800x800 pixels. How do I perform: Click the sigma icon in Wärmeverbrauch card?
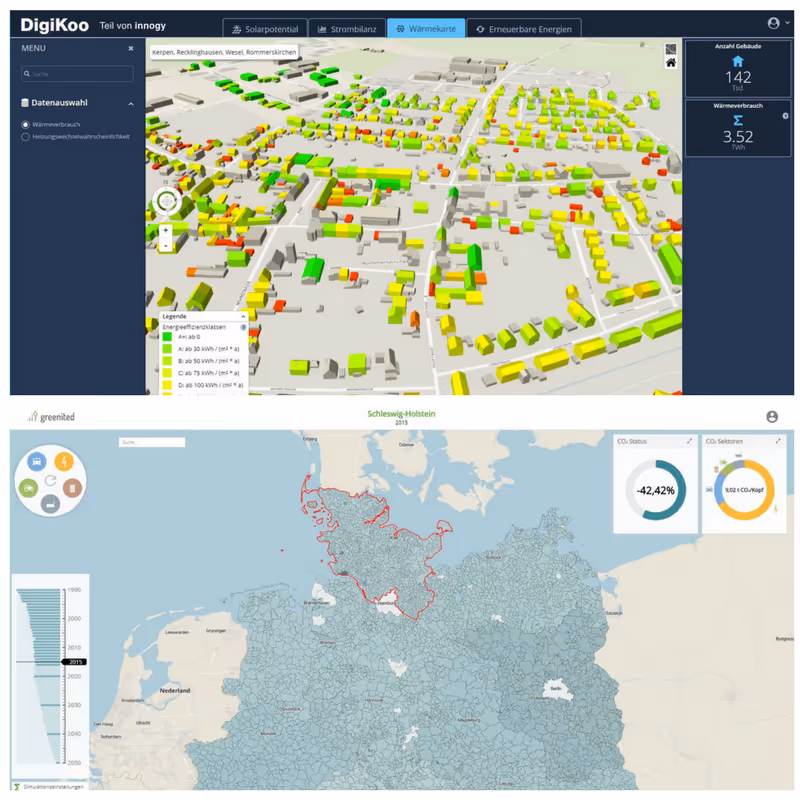click(738, 120)
